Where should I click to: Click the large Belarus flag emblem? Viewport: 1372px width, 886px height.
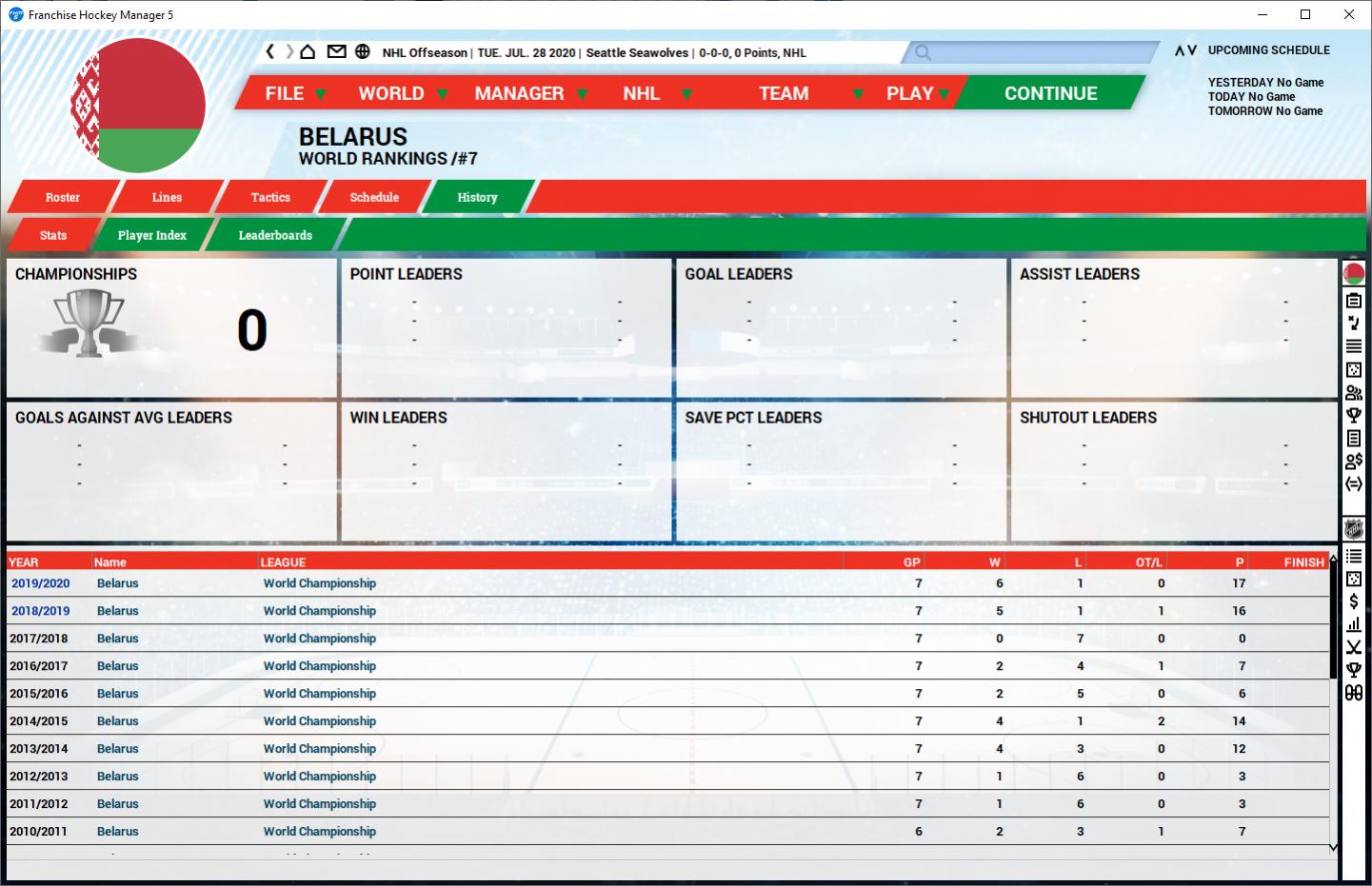coord(139,106)
